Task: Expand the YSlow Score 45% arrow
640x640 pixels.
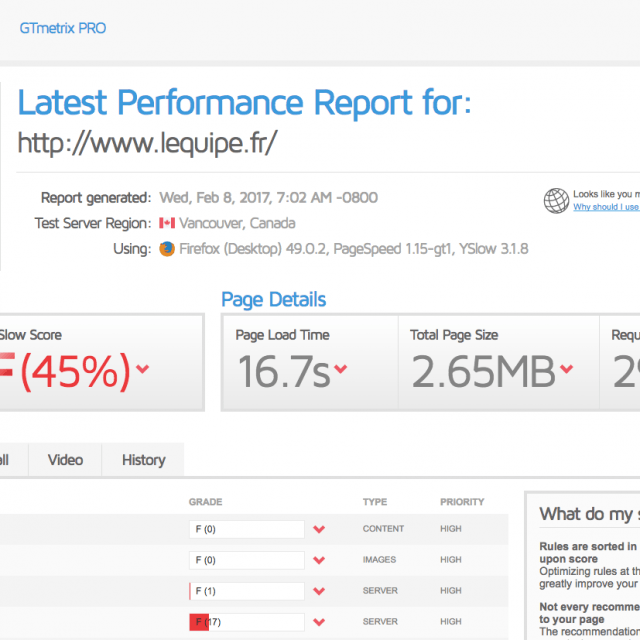Action: click(142, 369)
